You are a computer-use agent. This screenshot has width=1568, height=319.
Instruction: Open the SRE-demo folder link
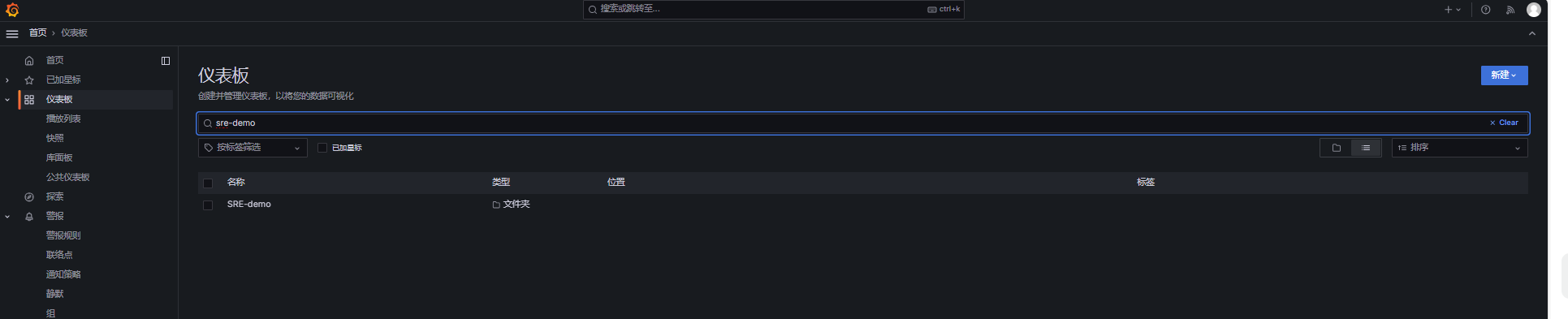tap(249, 205)
